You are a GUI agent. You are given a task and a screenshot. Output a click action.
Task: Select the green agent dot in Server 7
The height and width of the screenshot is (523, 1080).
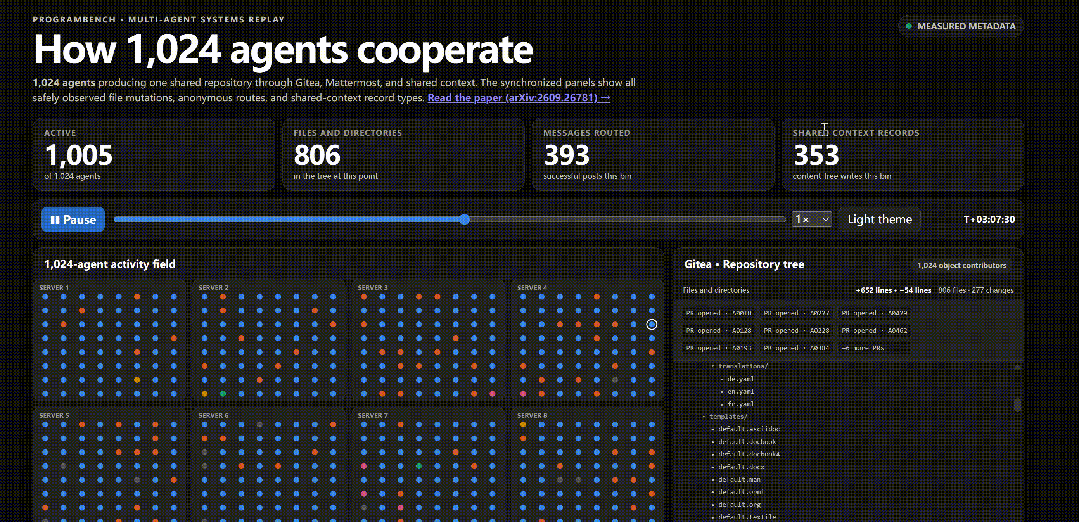point(418,466)
